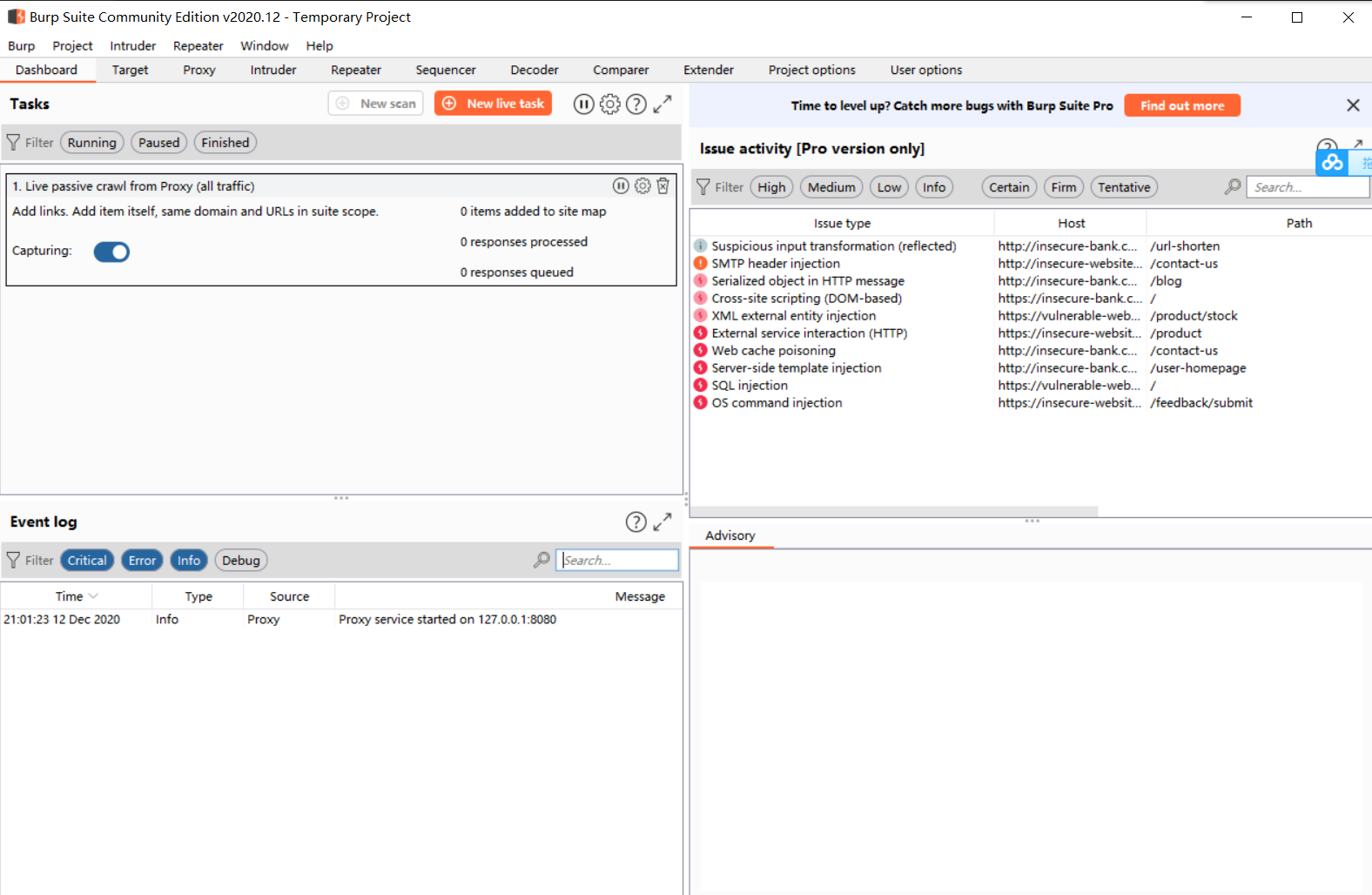Screen dimensions: 1372x895
Task: Toggle the Low severity issue filter
Action: [x=889, y=187]
